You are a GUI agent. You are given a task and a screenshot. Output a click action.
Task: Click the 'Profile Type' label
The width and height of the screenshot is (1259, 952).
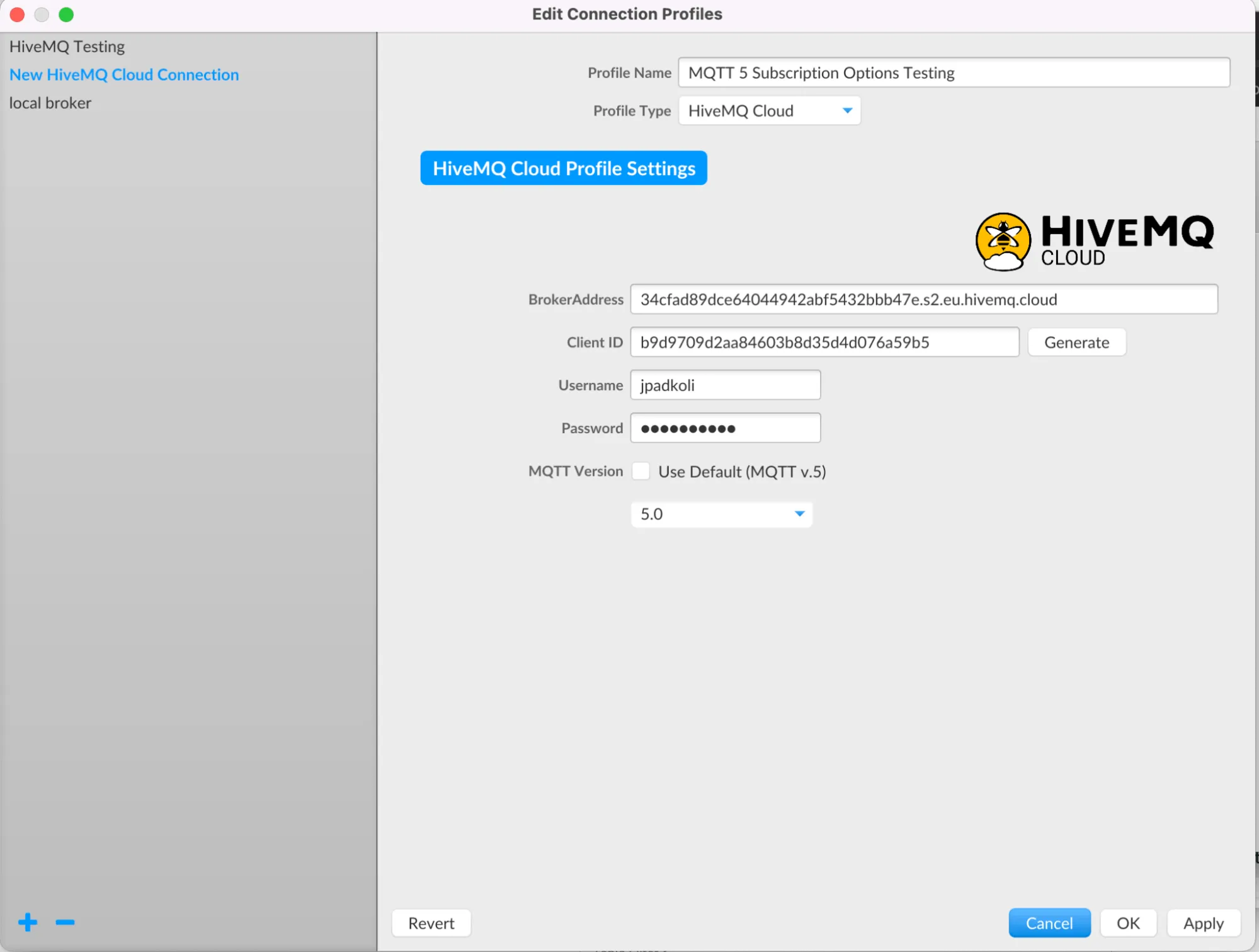pos(632,111)
